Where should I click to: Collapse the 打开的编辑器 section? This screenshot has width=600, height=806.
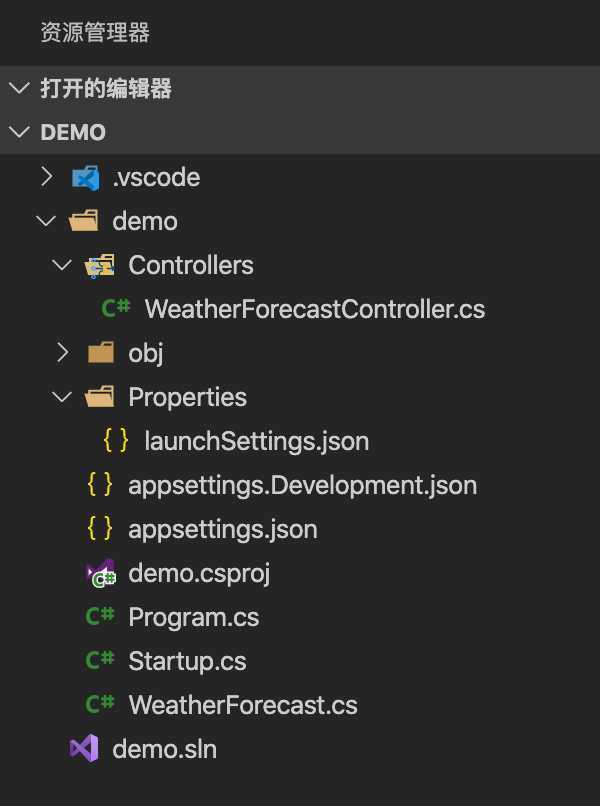coord(19,89)
